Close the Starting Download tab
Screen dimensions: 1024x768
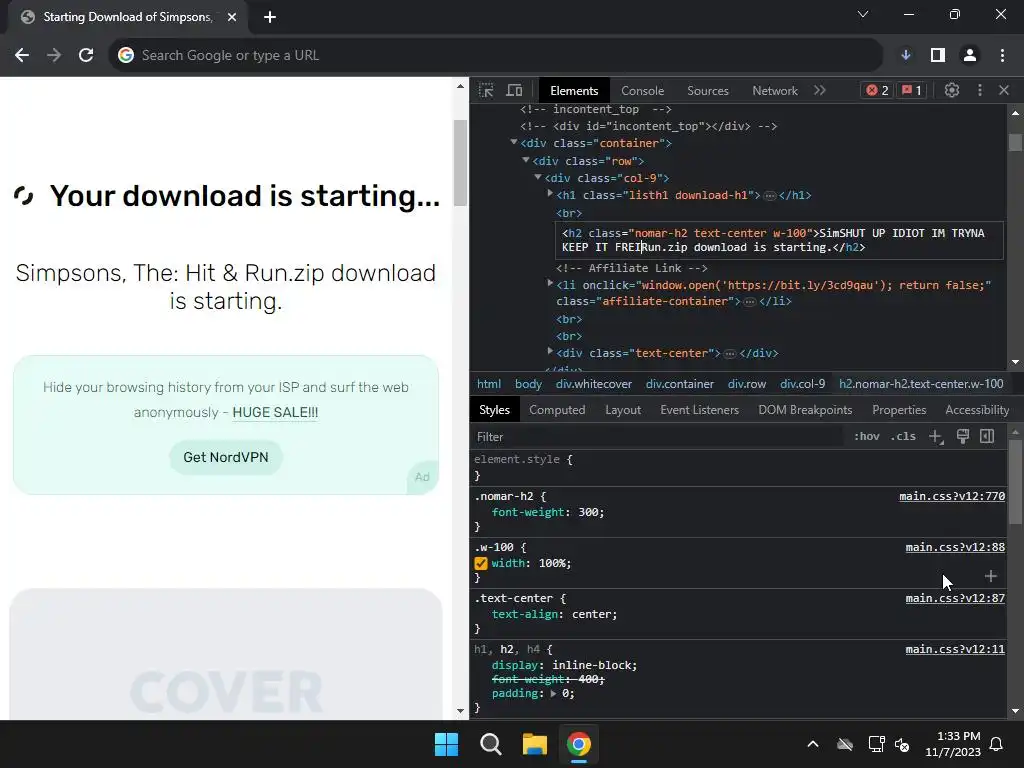232,17
